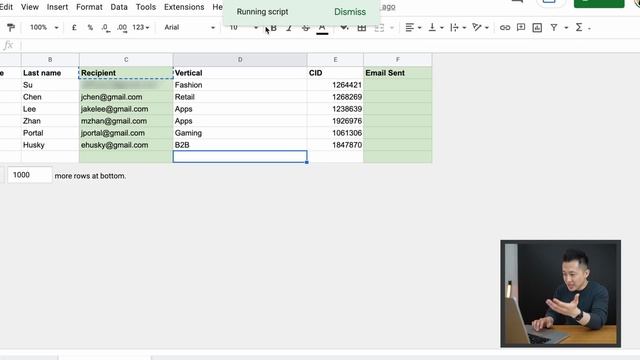The image size is (640, 360).
Task: Select cell jakelee@gmail.com
Action: point(126,109)
